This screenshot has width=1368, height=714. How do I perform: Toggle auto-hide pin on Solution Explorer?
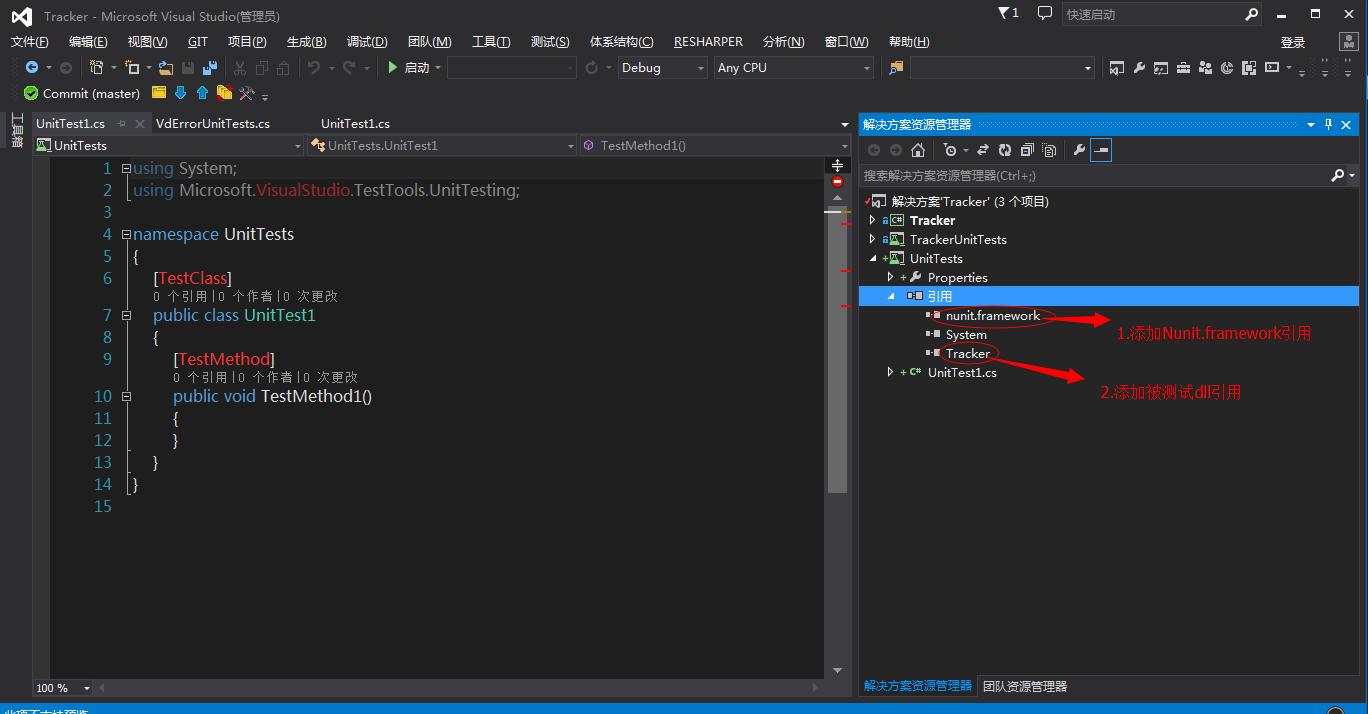(x=1328, y=124)
